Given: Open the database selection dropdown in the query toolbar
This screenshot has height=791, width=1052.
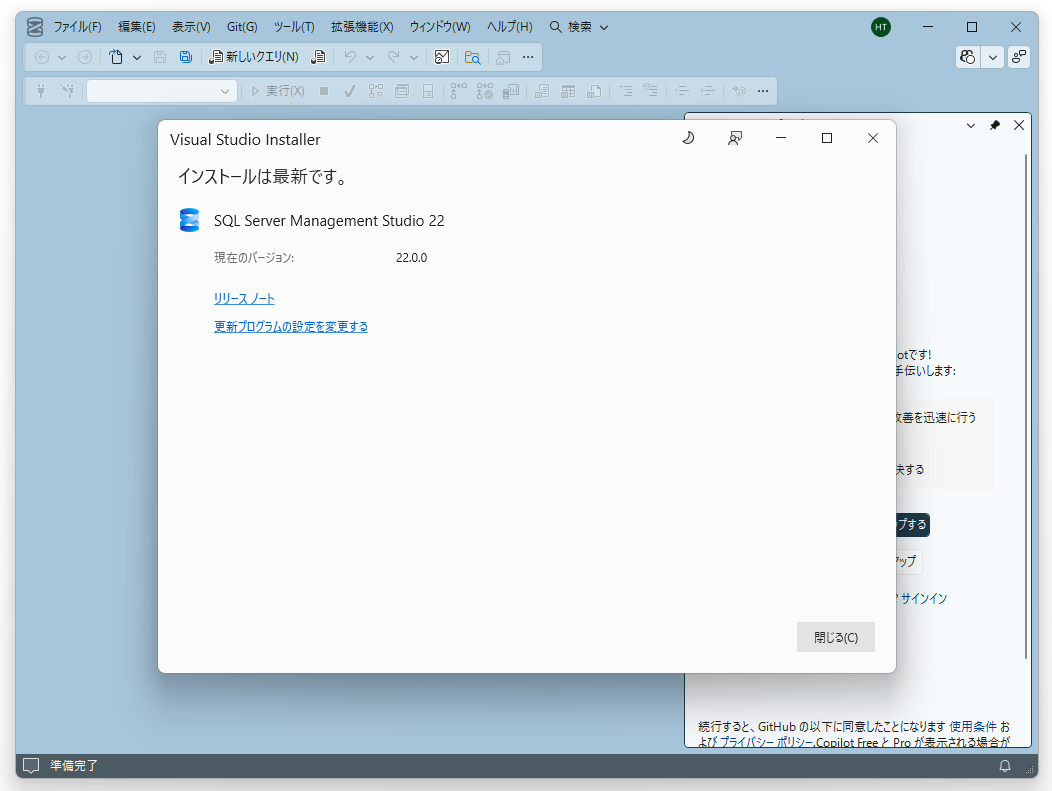Looking at the screenshot, I should click(x=226, y=91).
